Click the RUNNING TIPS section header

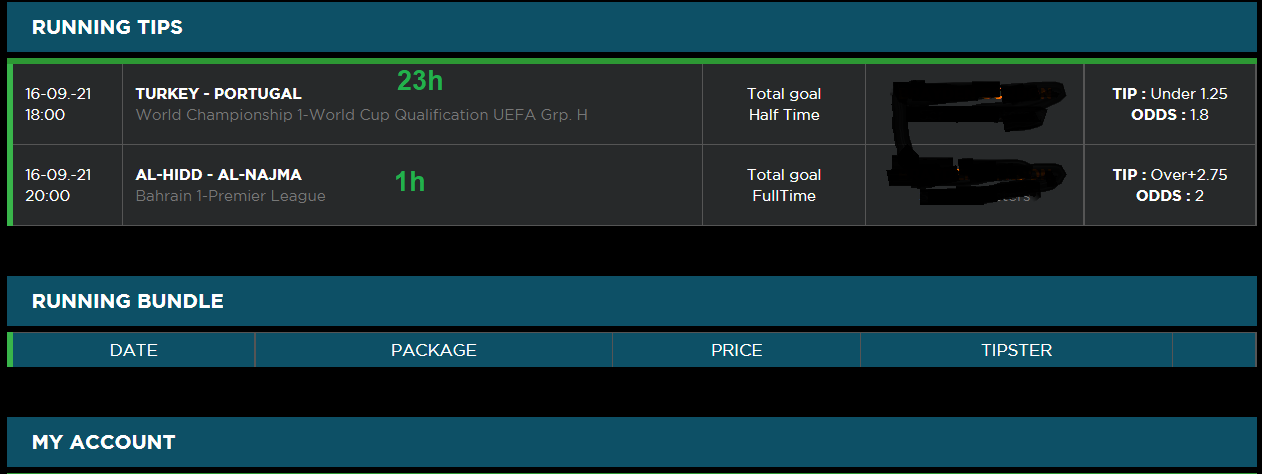coord(107,27)
